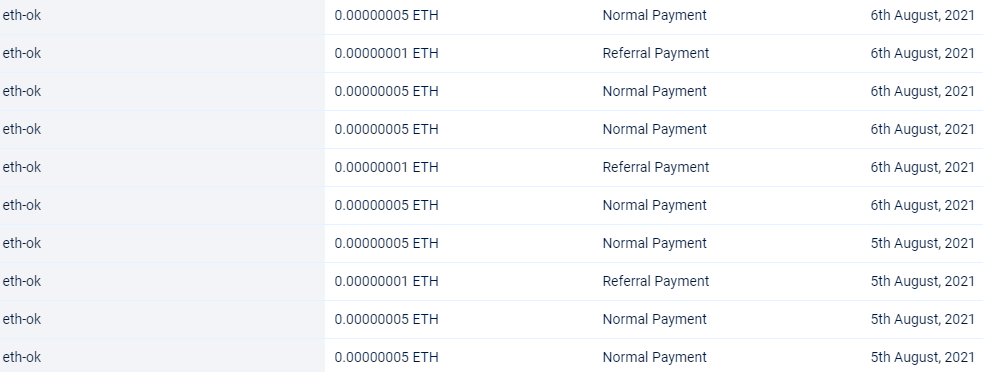Image resolution: width=983 pixels, height=372 pixels.
Task: Click Normal Payment in the first 5th August row
Action: click(654, 243)
